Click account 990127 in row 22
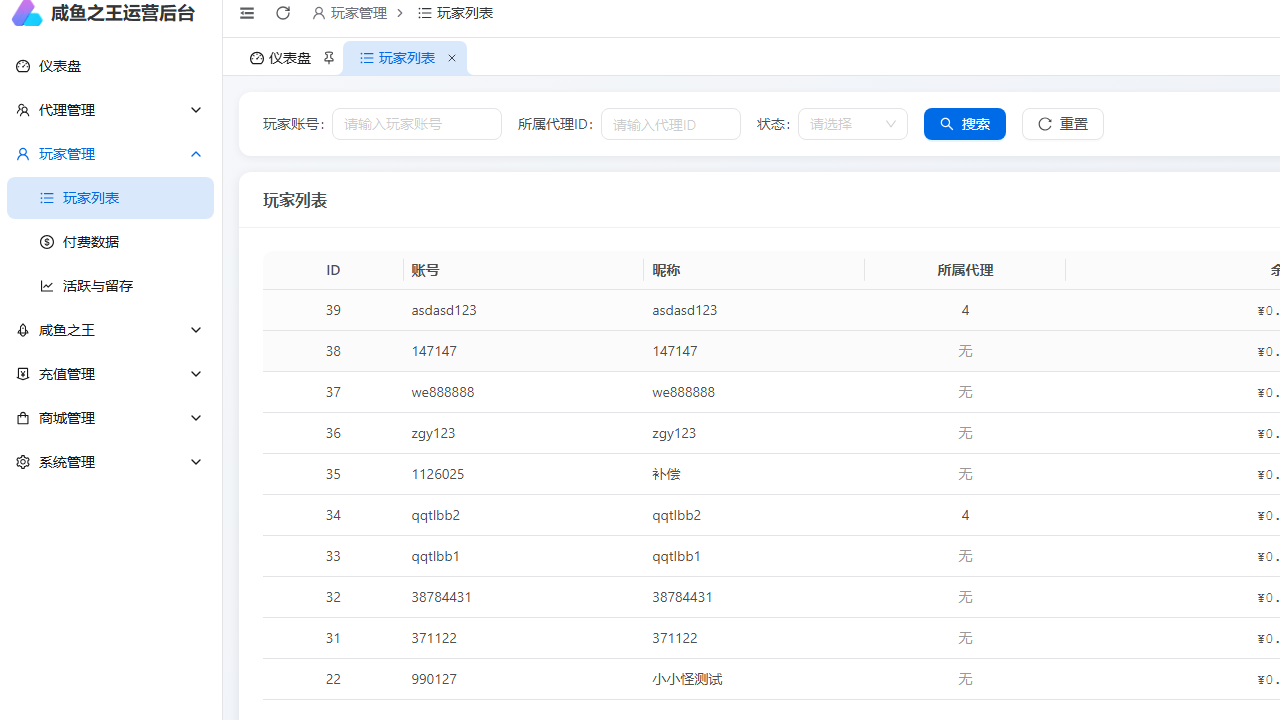1280x720 pixels. click(434, 679)
